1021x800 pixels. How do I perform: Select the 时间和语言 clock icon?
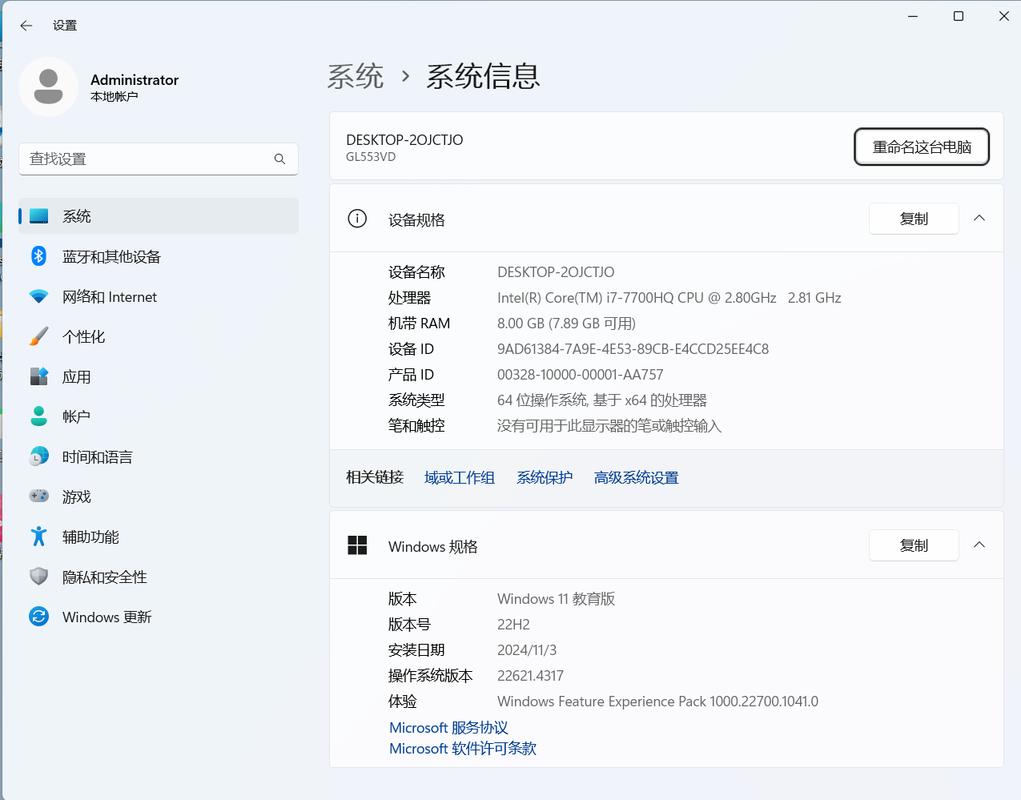click(38, 456)
